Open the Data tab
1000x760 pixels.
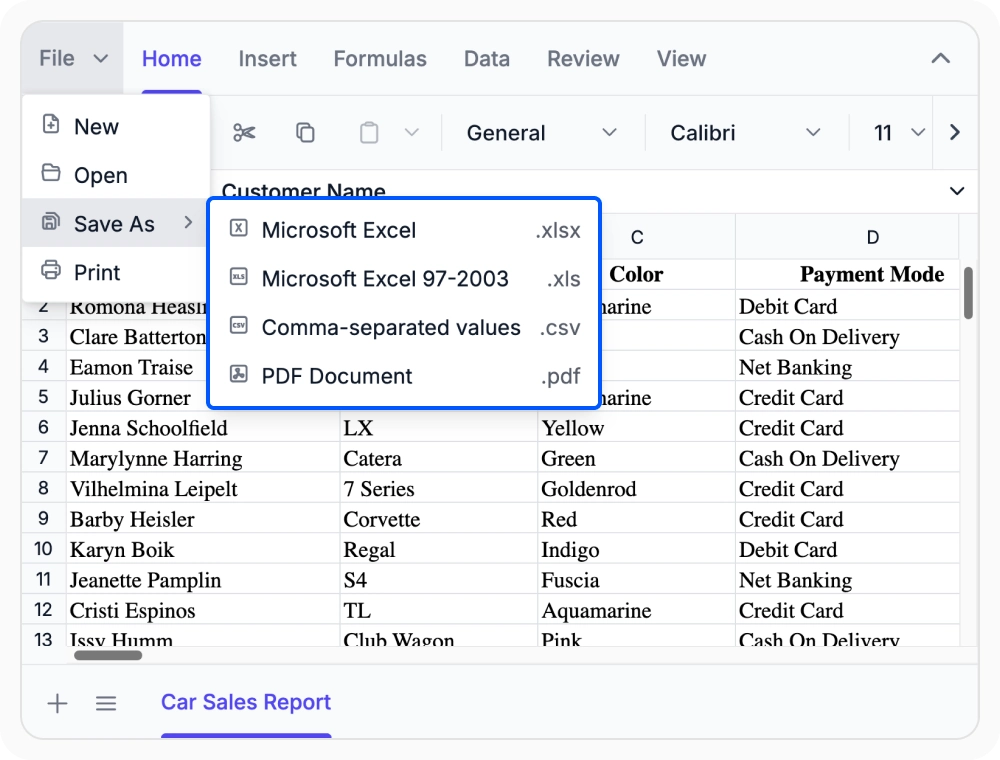coord(487,59)
